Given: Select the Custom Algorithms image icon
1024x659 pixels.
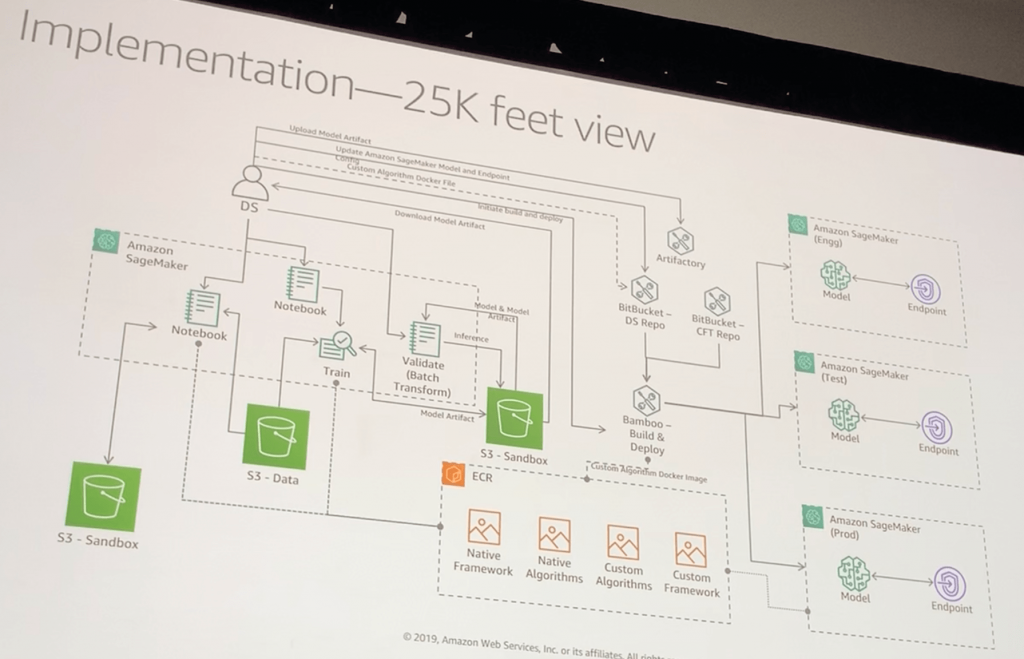Looking at the screenshot, I should click(x=623, y=542).
